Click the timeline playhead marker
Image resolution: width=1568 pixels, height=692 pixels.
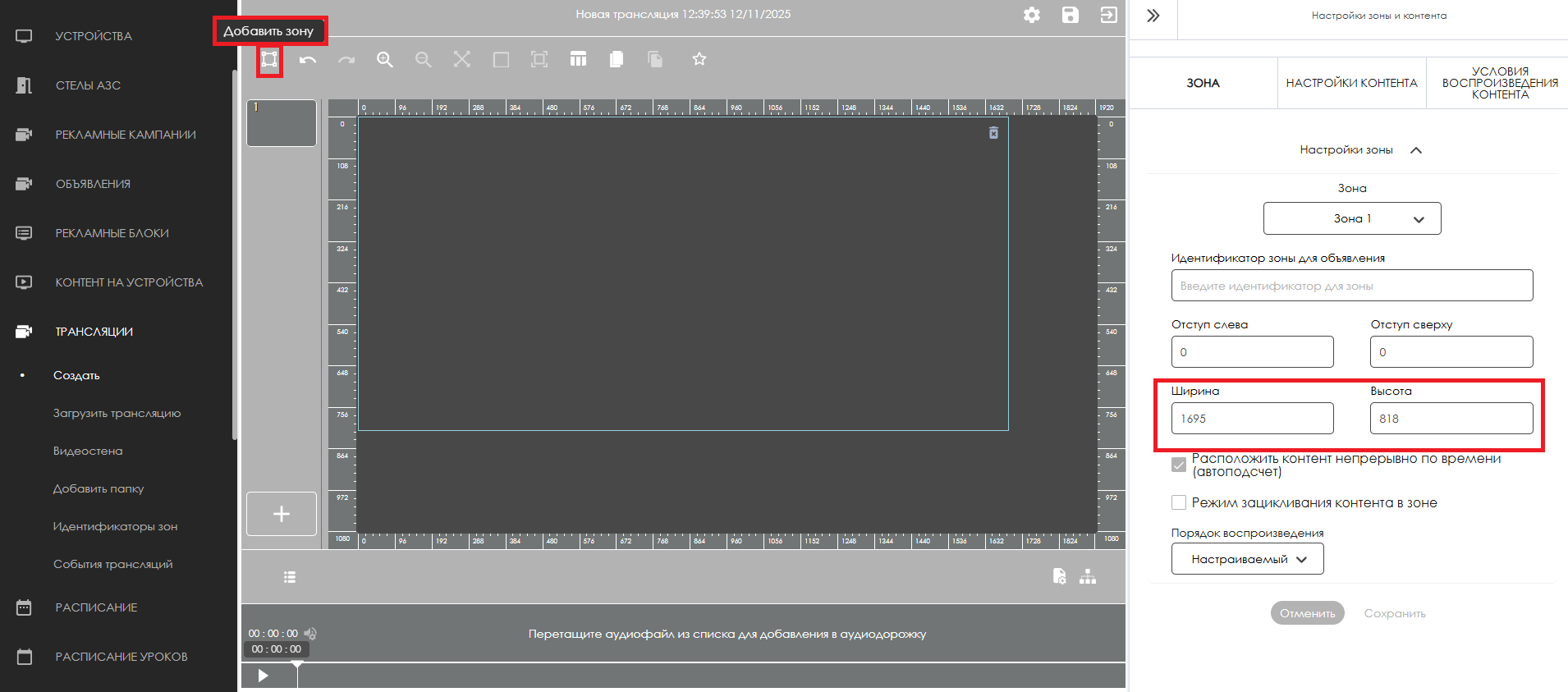click(297, 665)
